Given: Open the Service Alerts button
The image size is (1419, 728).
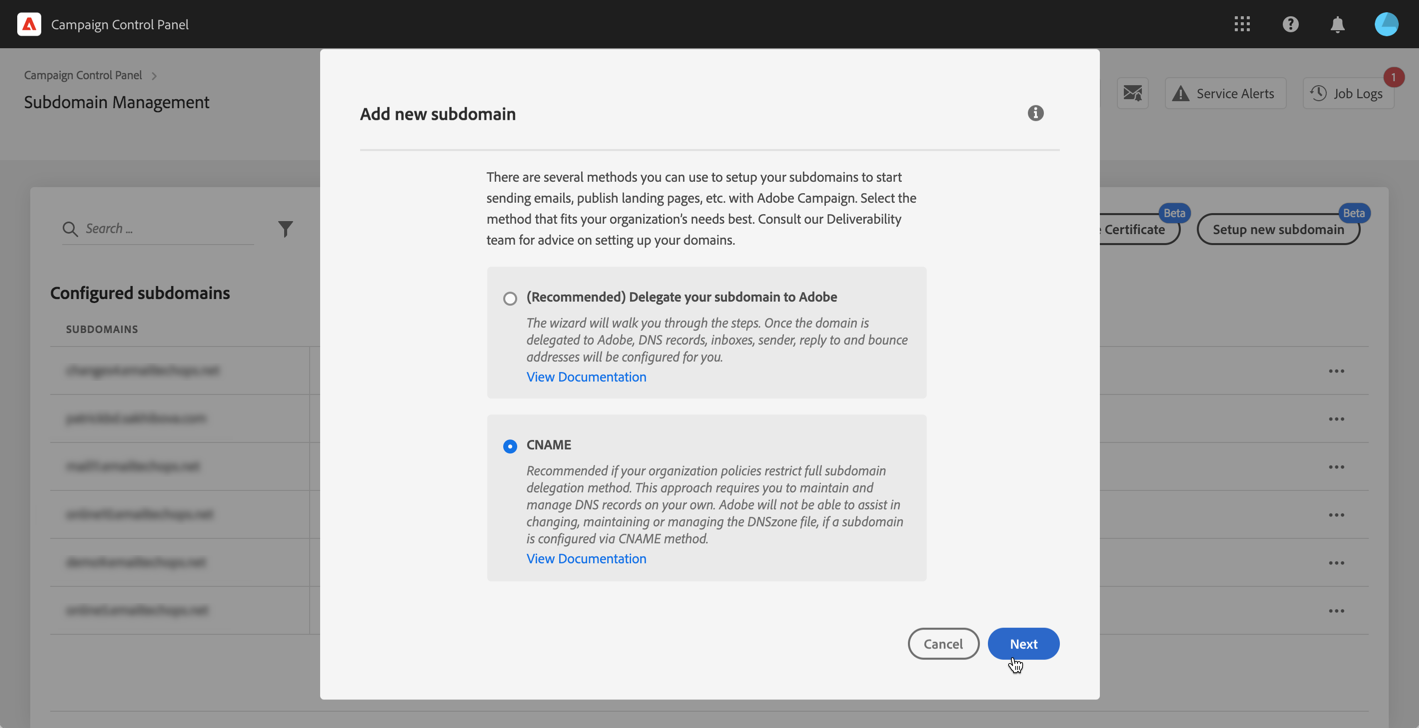Looking at the screenshot, I should click(x=1225, y=93).
